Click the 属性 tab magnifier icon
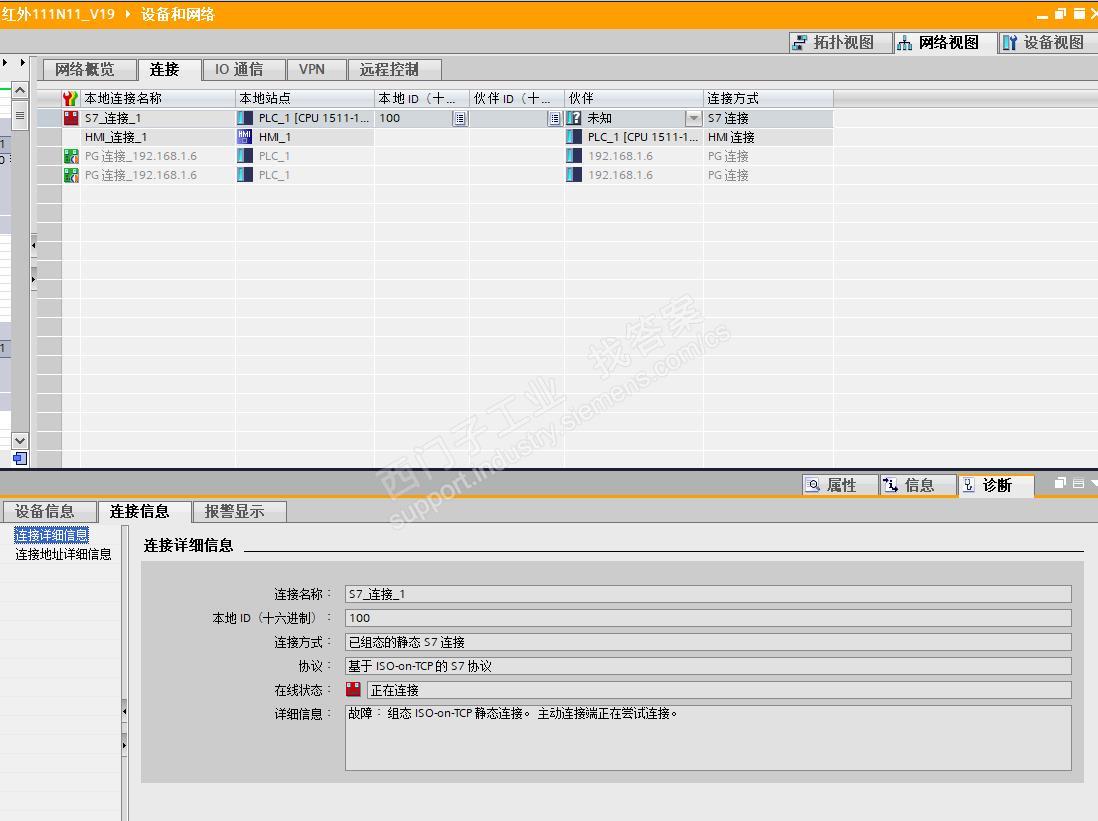The image size is (1098, 821). pos(813,485)
